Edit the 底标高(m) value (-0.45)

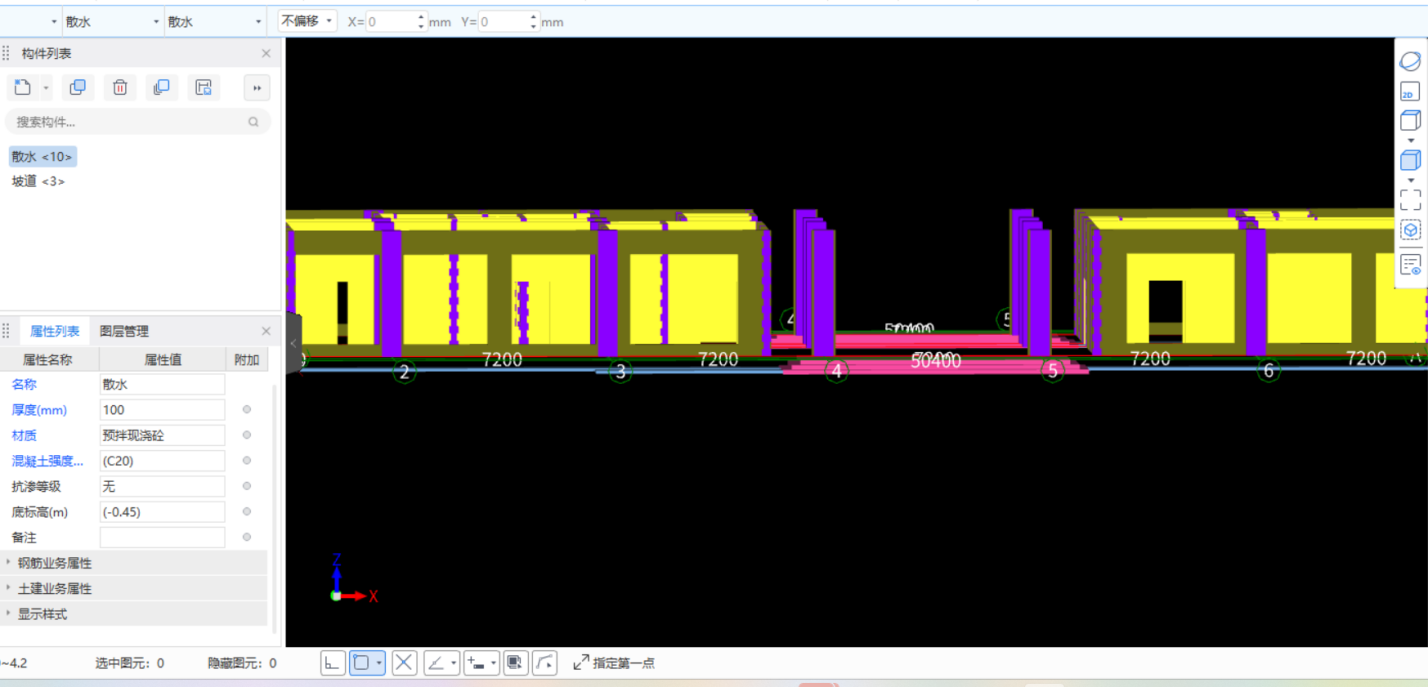click(x=162, y=512)
